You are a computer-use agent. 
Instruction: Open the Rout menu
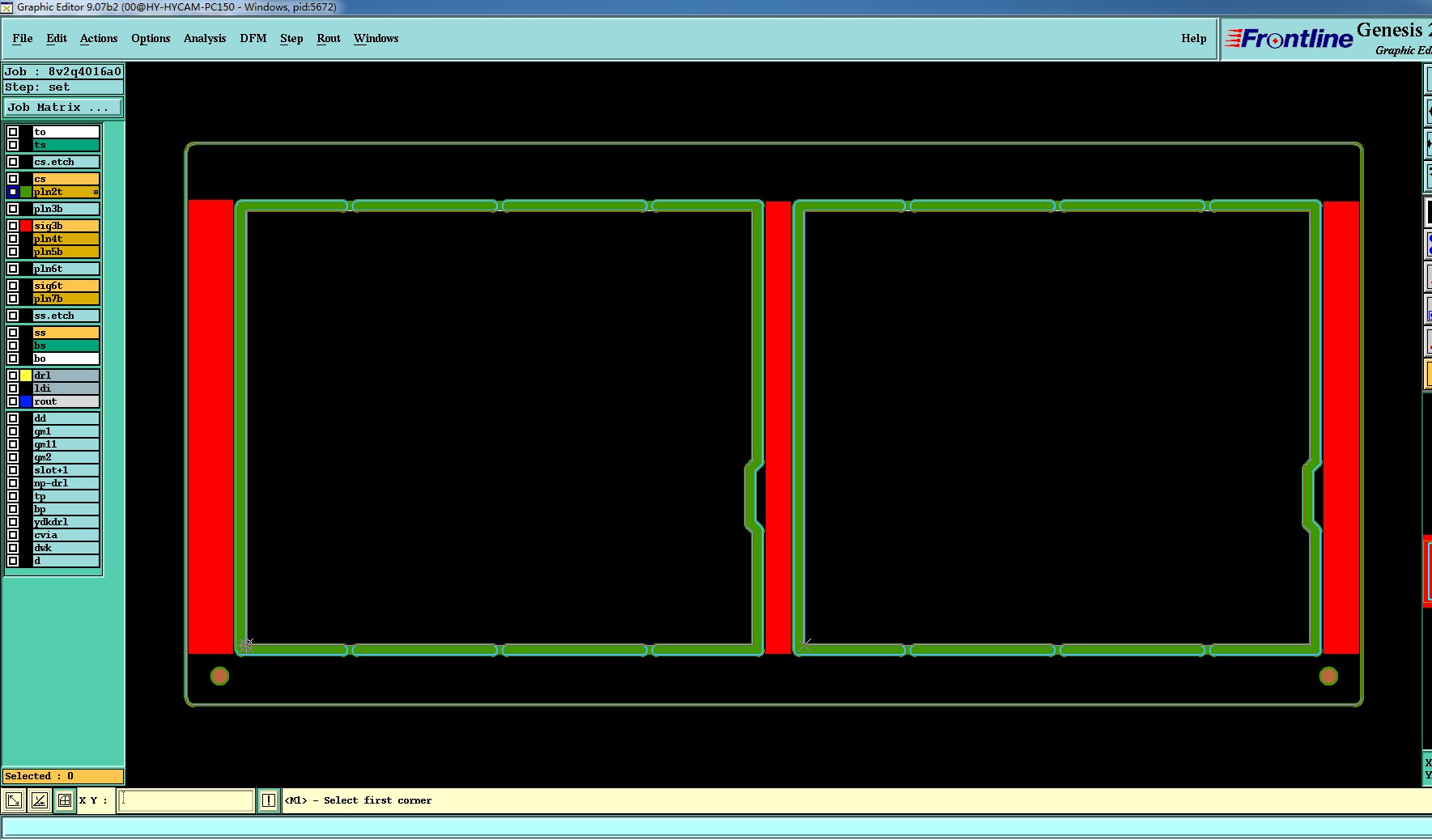click(x=329, y=38)
